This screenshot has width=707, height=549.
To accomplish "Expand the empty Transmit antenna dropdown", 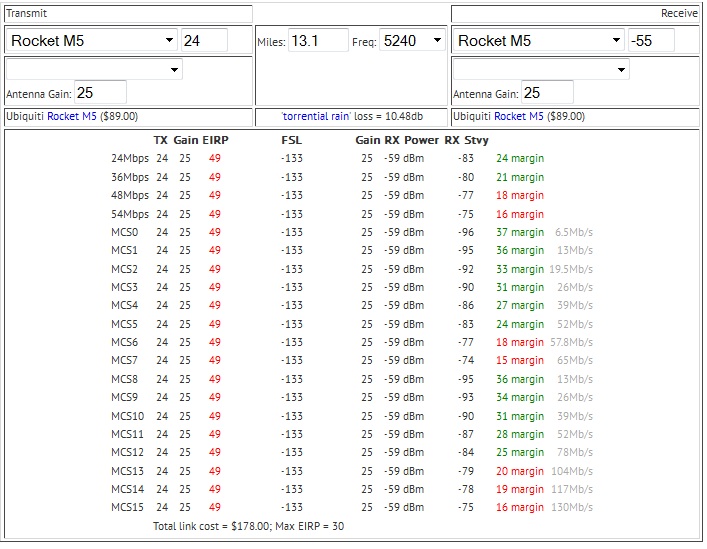I will pos(94,70).
